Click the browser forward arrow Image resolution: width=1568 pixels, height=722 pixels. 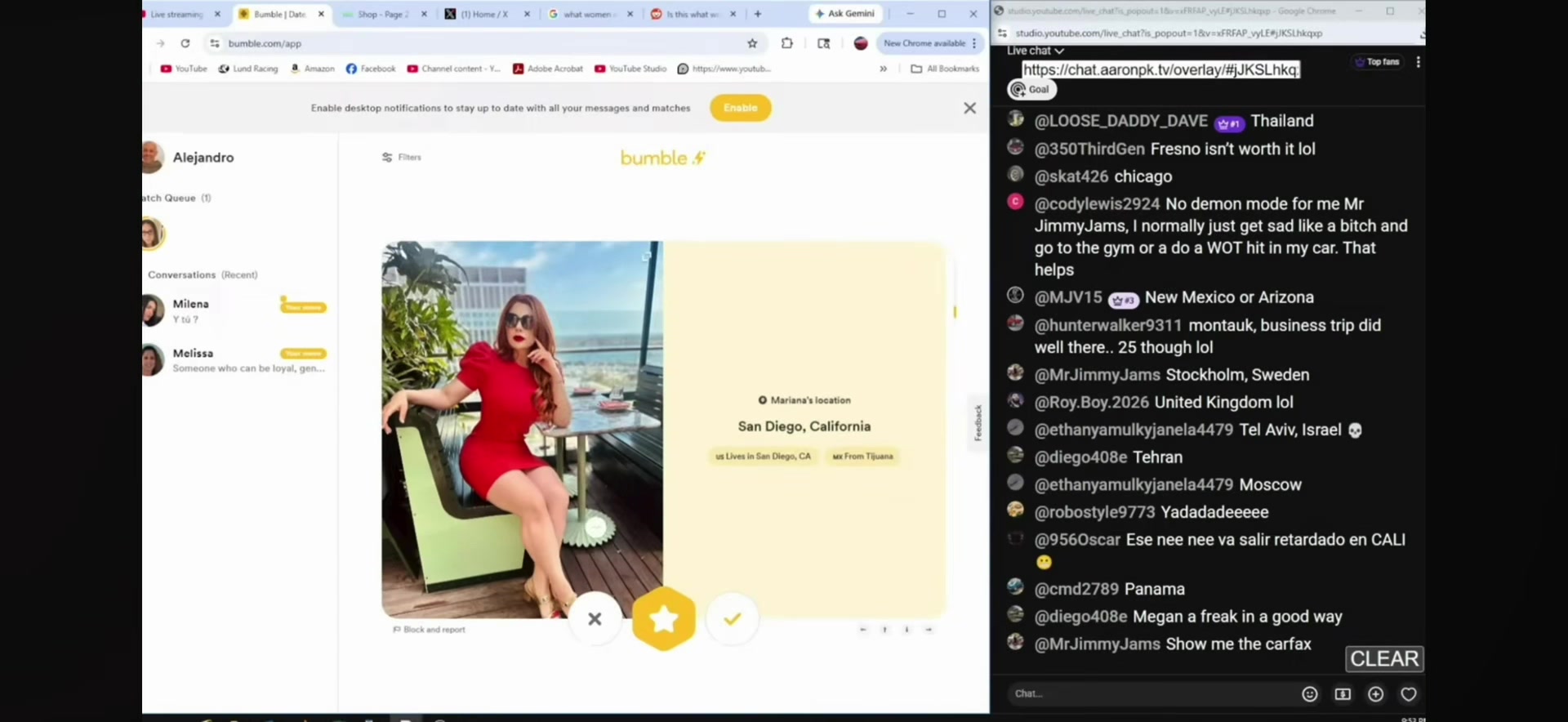click(x=161, y=43)
